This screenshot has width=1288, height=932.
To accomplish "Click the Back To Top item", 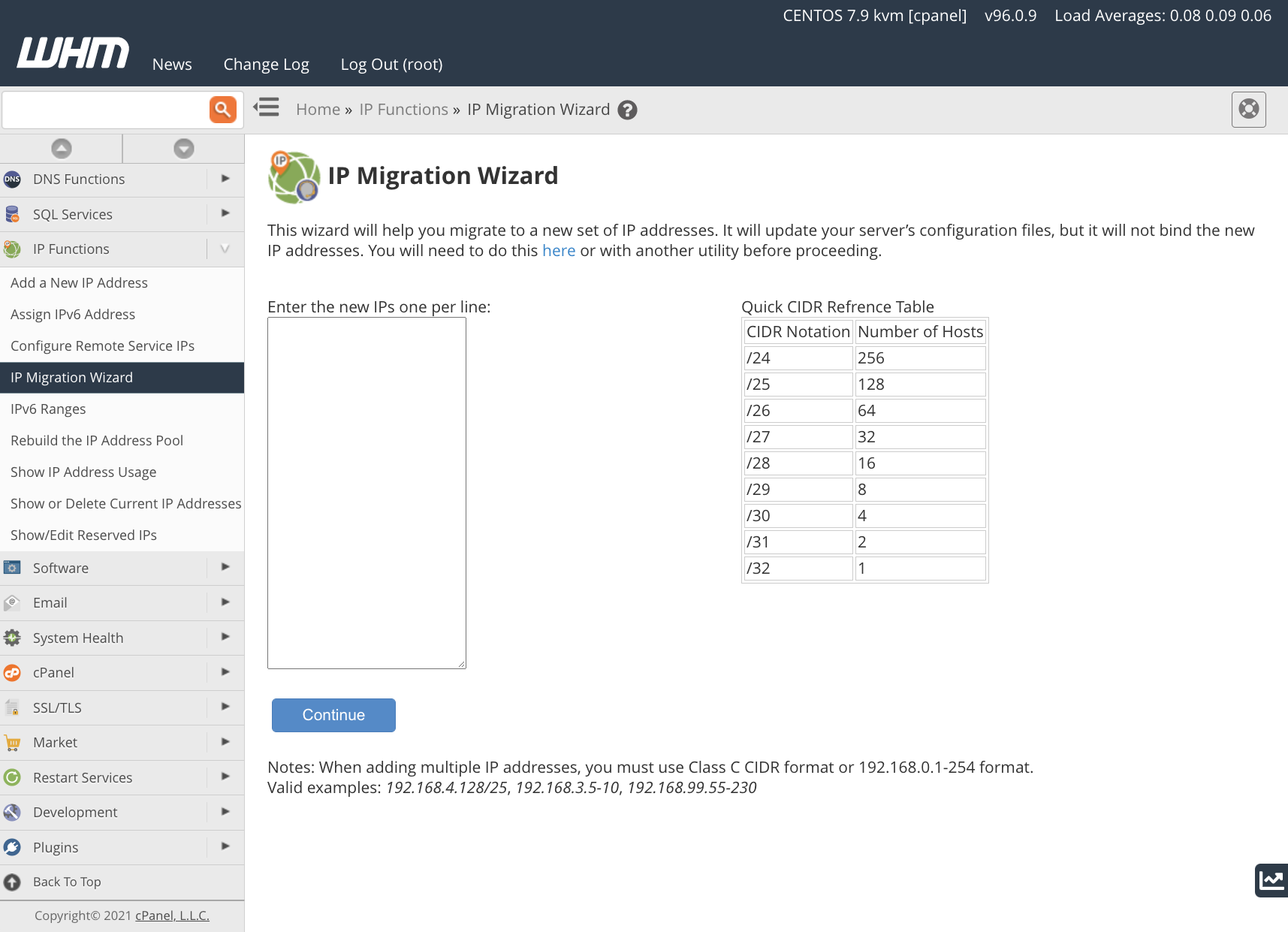I will (x=67, y=882).
